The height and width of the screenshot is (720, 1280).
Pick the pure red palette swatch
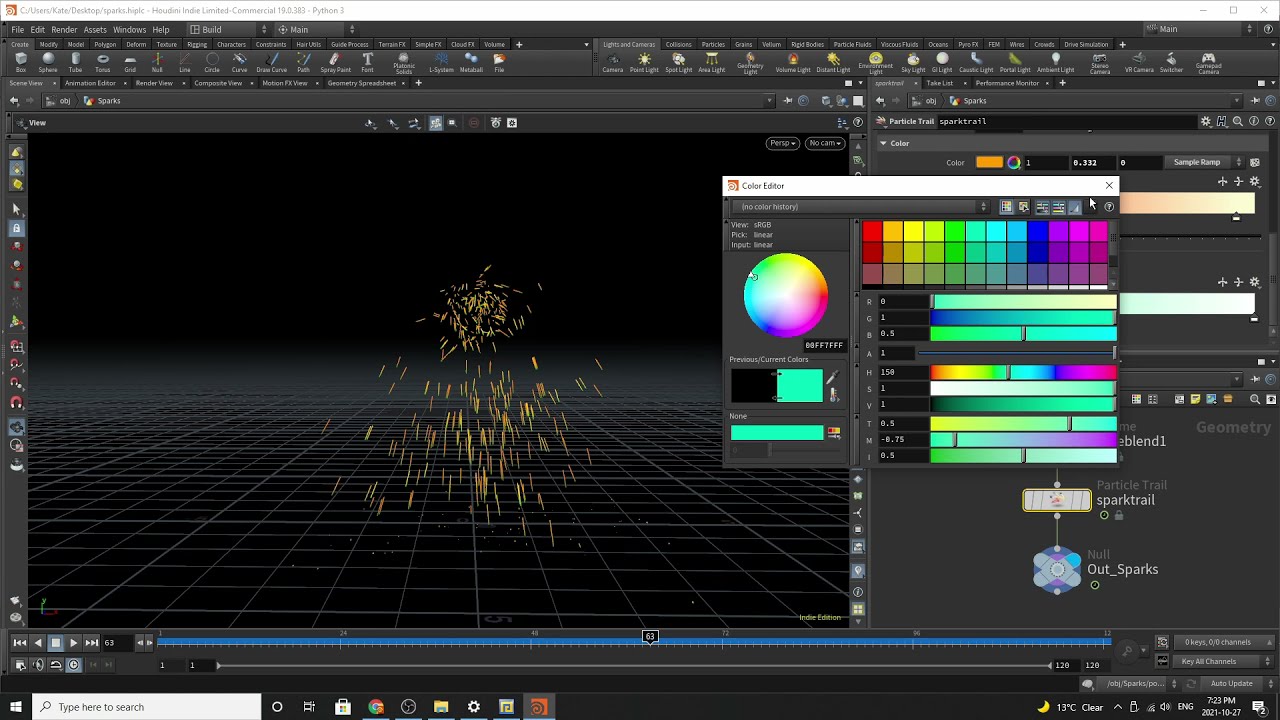pyautogui.click(x=872, y=232)
